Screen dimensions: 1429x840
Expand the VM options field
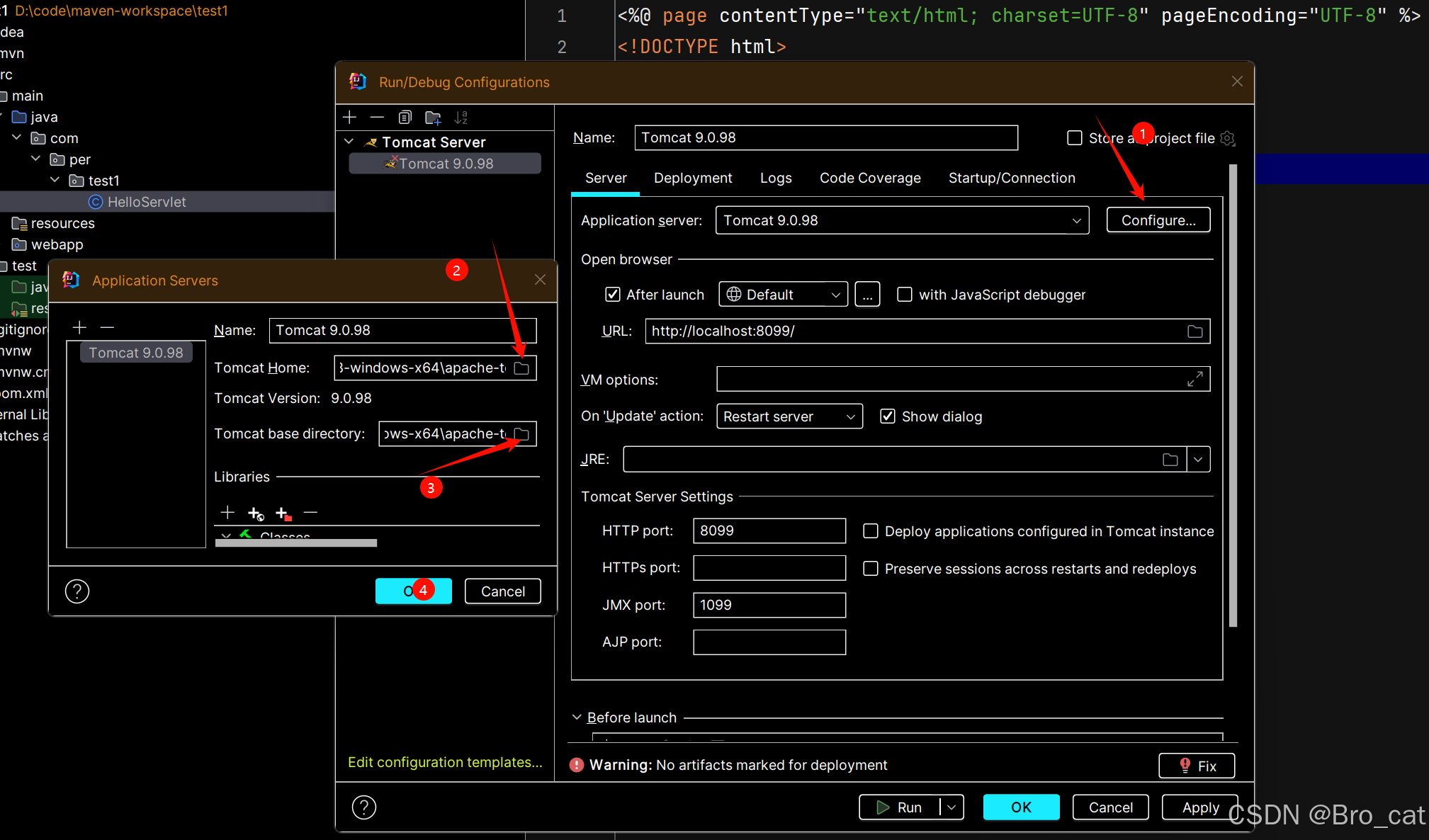coord(1194,380)
